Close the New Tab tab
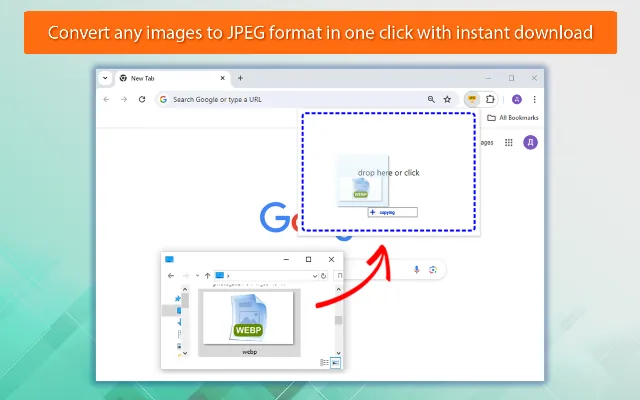The height and width of the screenshot is (400, 640). (x=222, y=78)
